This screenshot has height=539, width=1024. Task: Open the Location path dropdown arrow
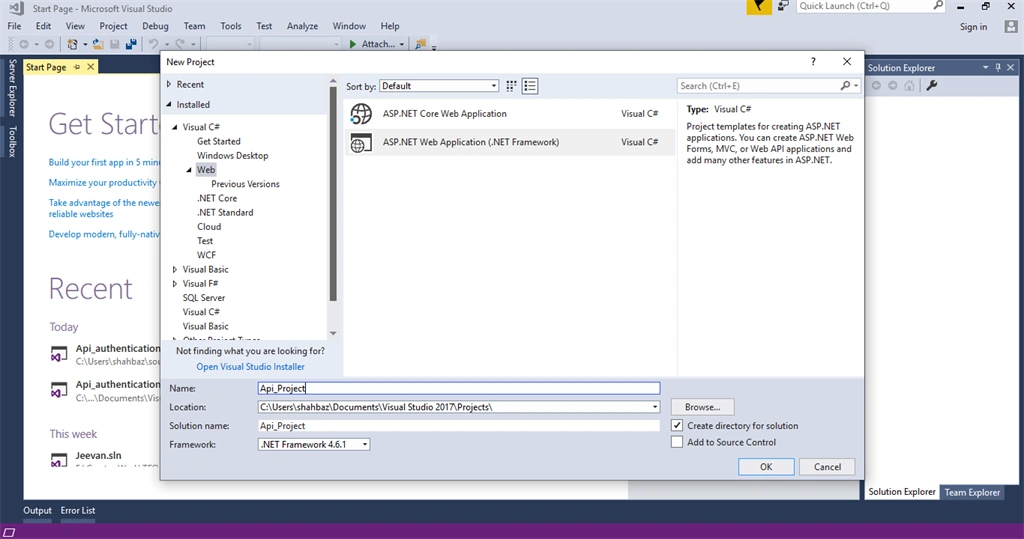pos(654,407)
